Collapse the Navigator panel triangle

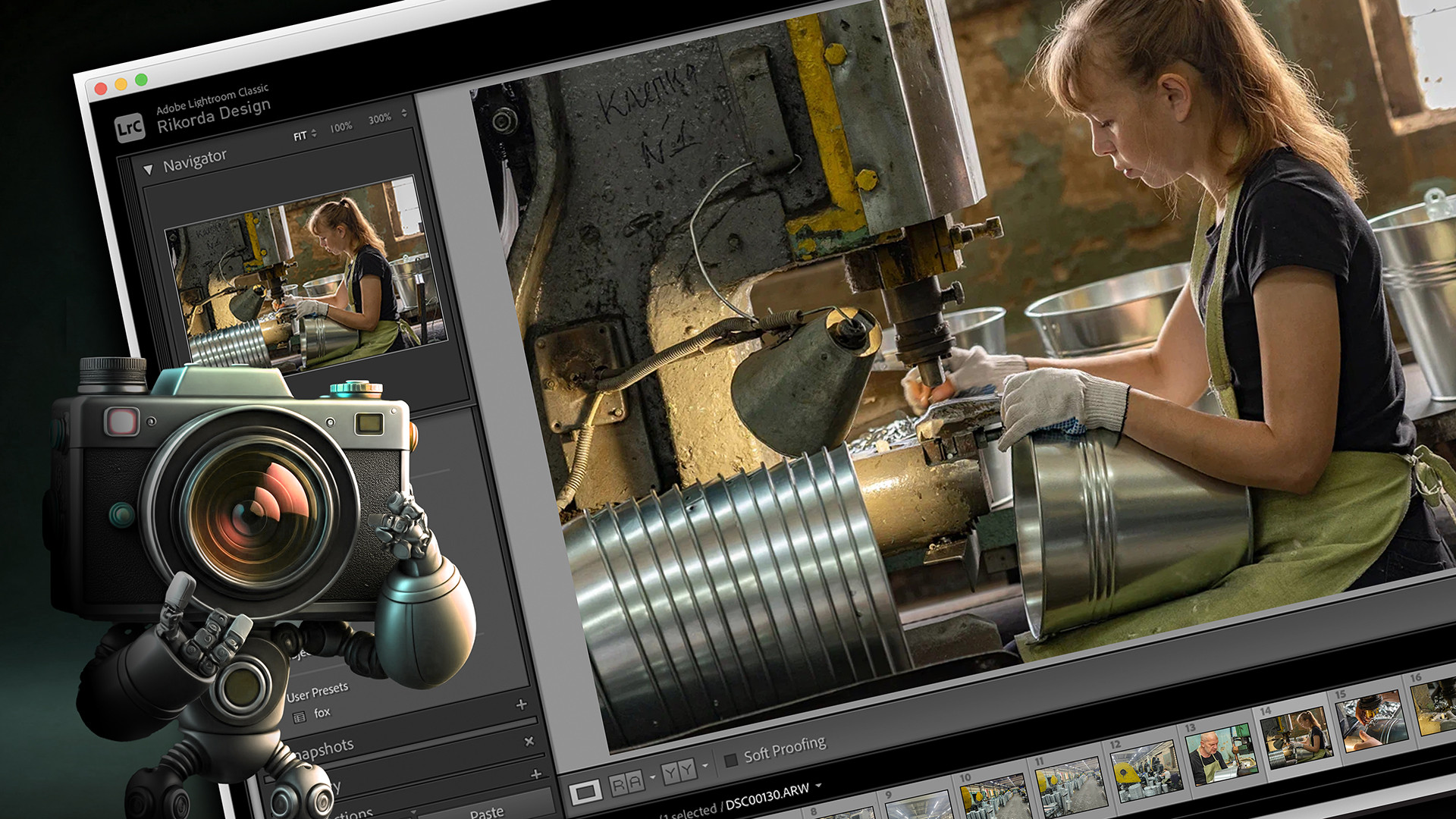point(148,169)
